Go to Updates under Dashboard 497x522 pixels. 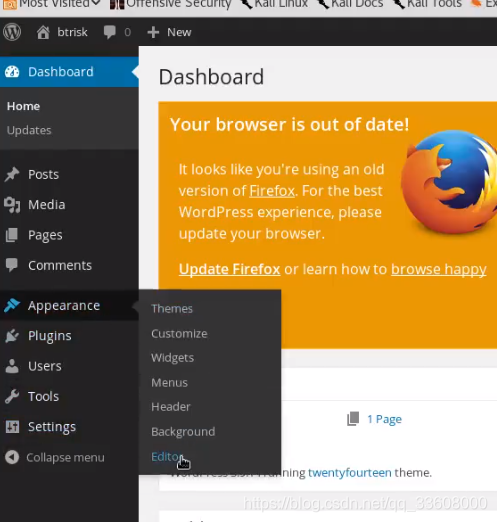(x=29, y=130)
